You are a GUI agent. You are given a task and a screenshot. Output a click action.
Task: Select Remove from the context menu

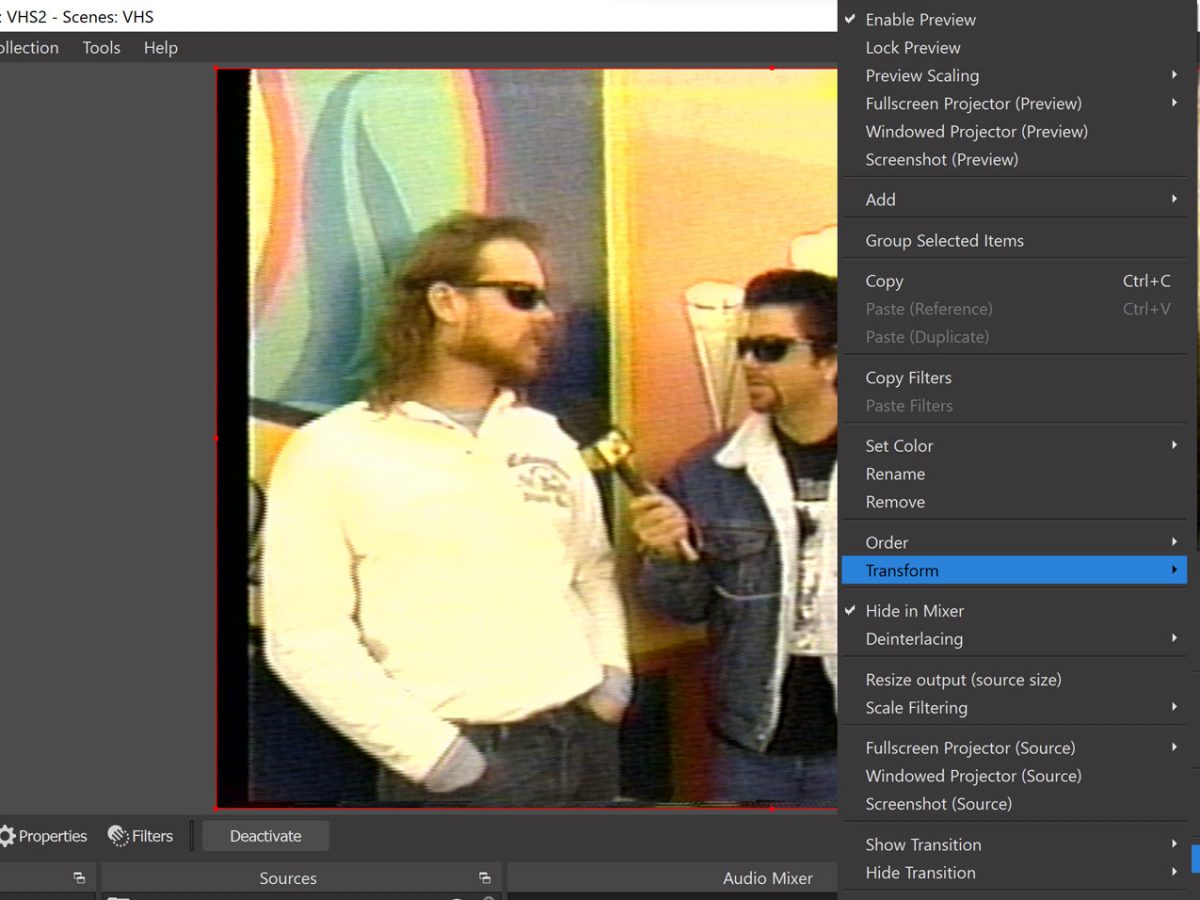click(895, 502)
